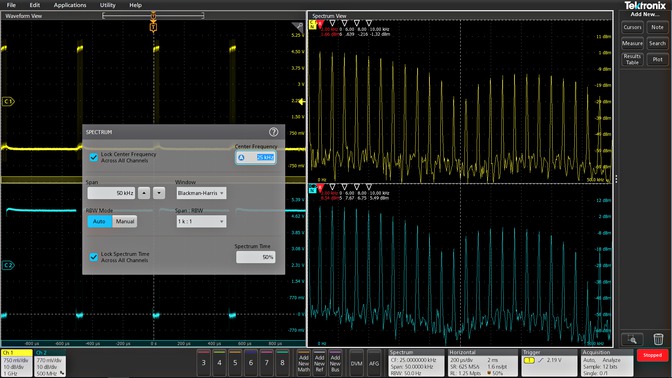Open the Ch 1 settings badge
This screenshot has height=378, width=672.
pos(17,363)
